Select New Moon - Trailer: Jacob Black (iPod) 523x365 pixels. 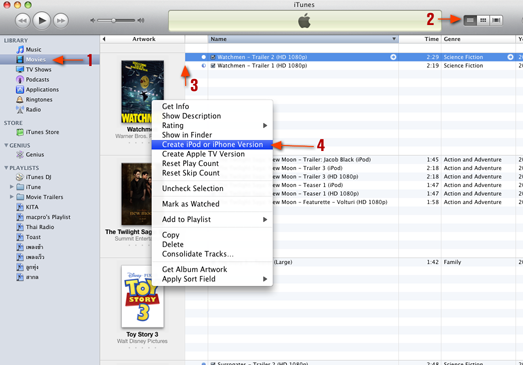[x=397, y=159]
